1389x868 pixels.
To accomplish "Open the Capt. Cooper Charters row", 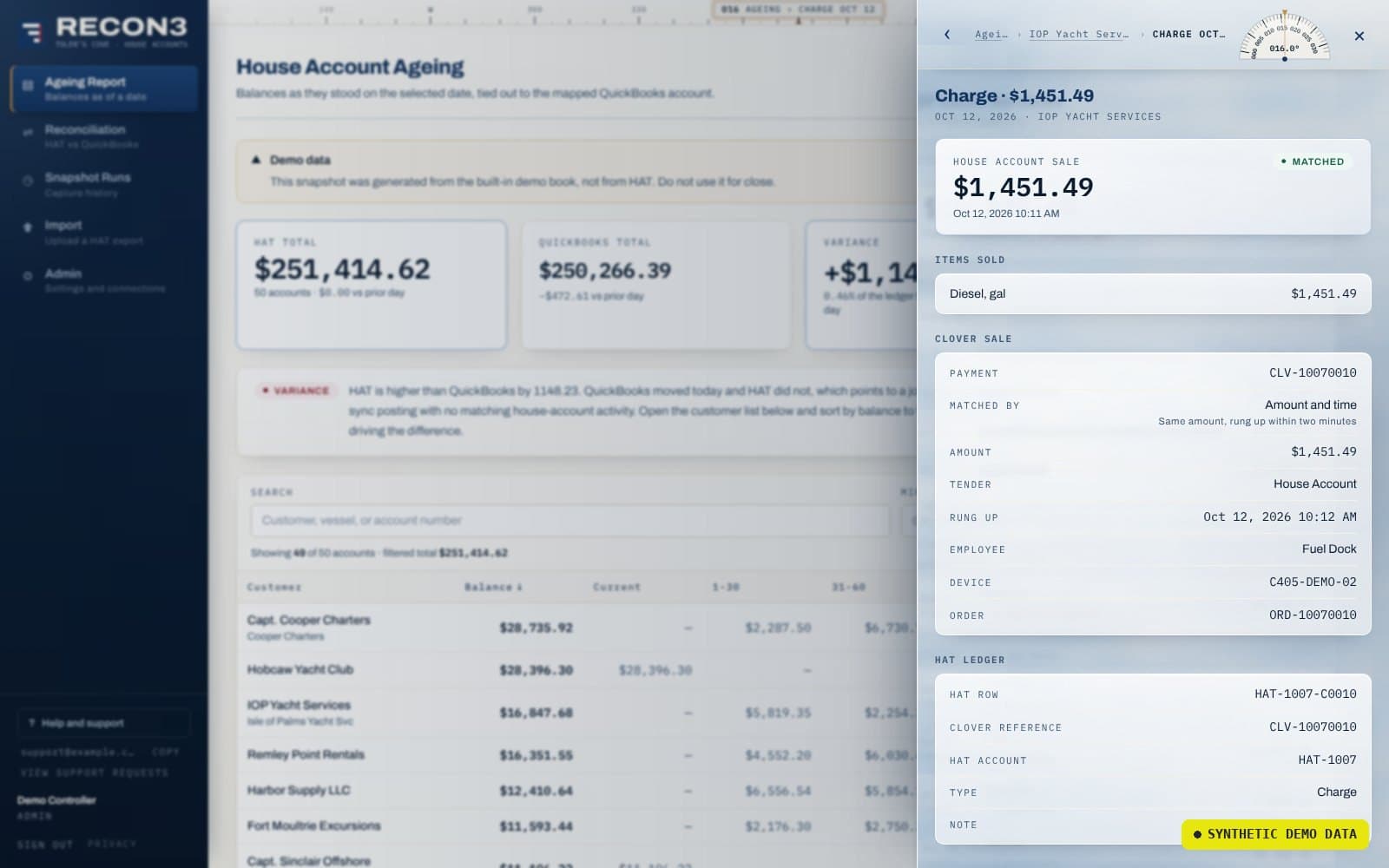I will [x=577, y=627].
